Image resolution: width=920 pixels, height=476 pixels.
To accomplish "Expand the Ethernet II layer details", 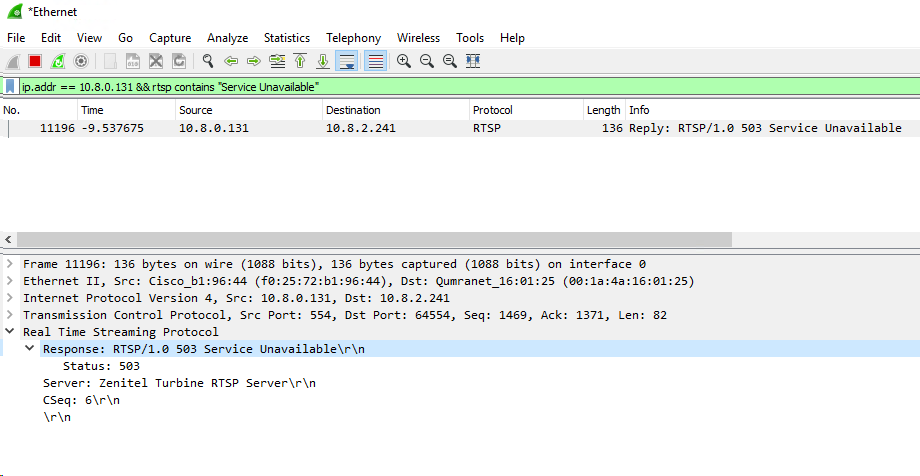I will tap(9, 281).
